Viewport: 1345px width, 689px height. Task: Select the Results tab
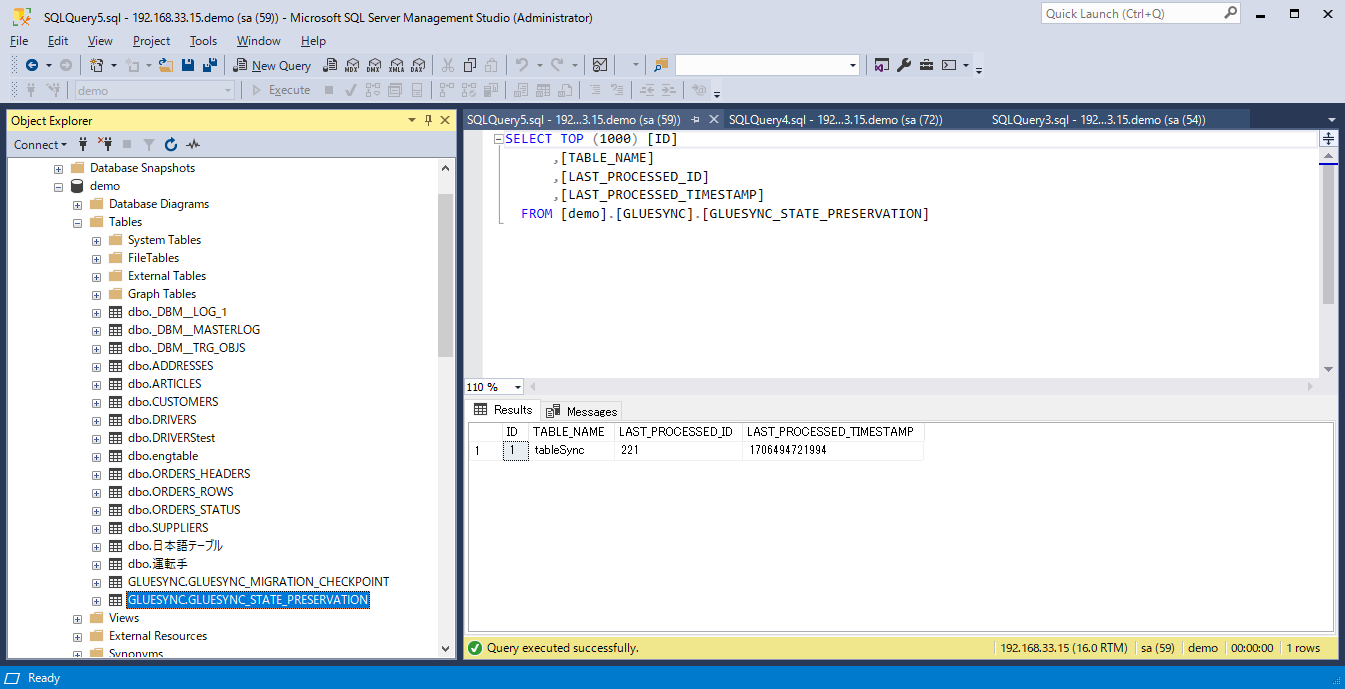[x=504, y=410]
